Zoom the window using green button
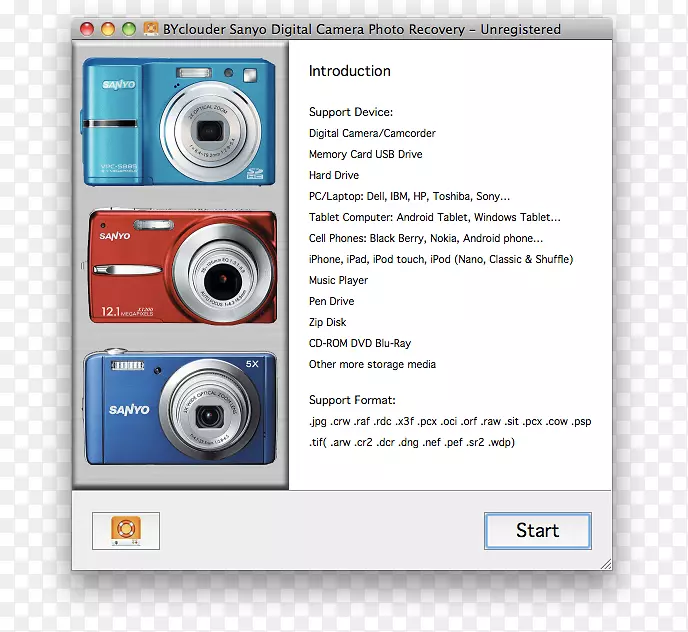This screenshot has height=632, width=688. tap(129, 29)
